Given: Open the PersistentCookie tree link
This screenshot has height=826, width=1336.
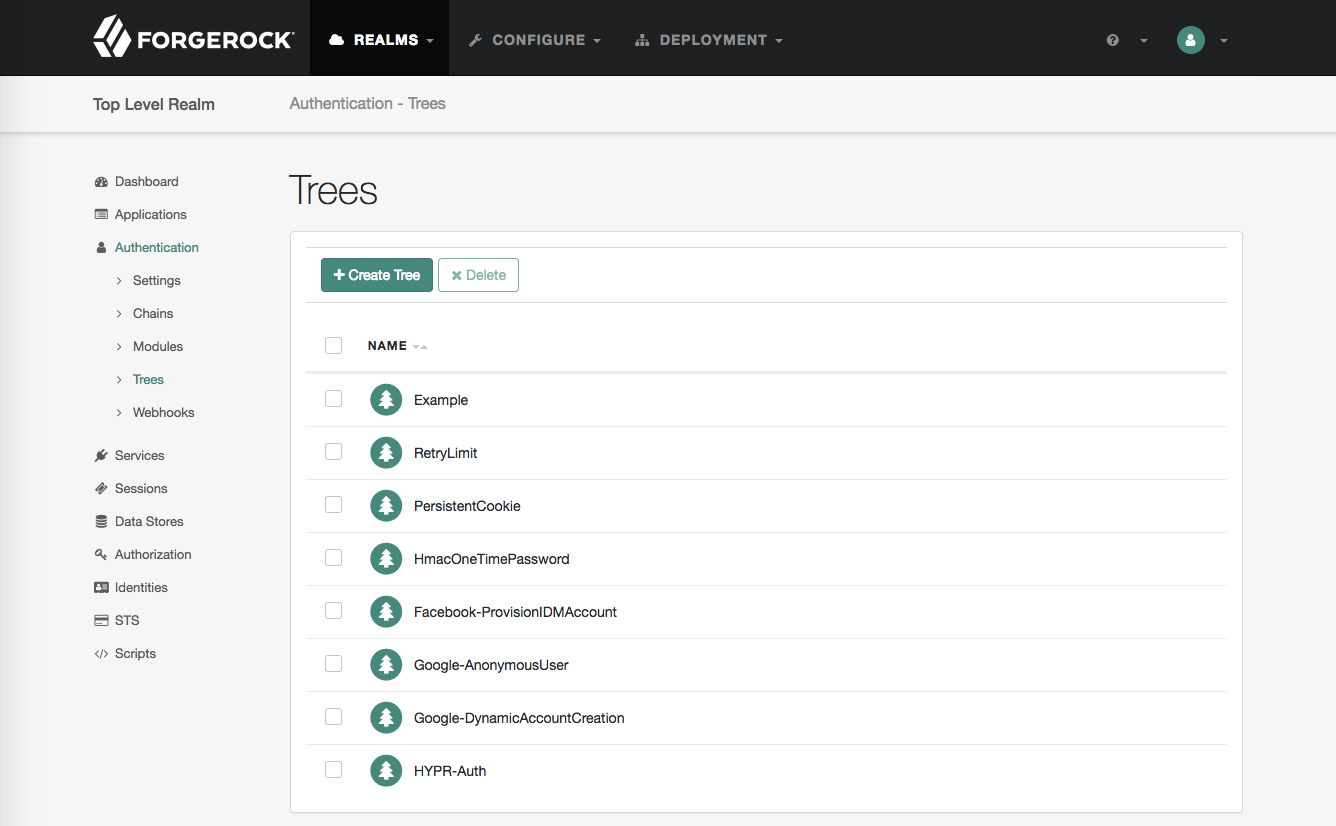Looking at the screenshot, I should click(x=467, y=506).
